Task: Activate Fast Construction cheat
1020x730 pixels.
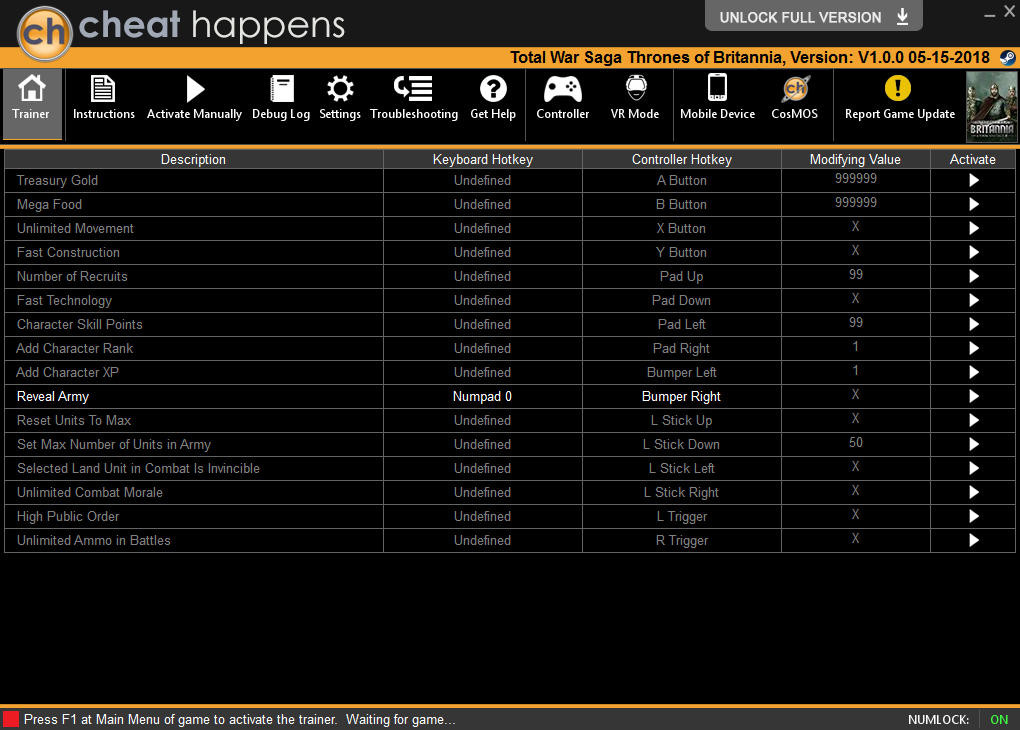Action: coord(973,252)
